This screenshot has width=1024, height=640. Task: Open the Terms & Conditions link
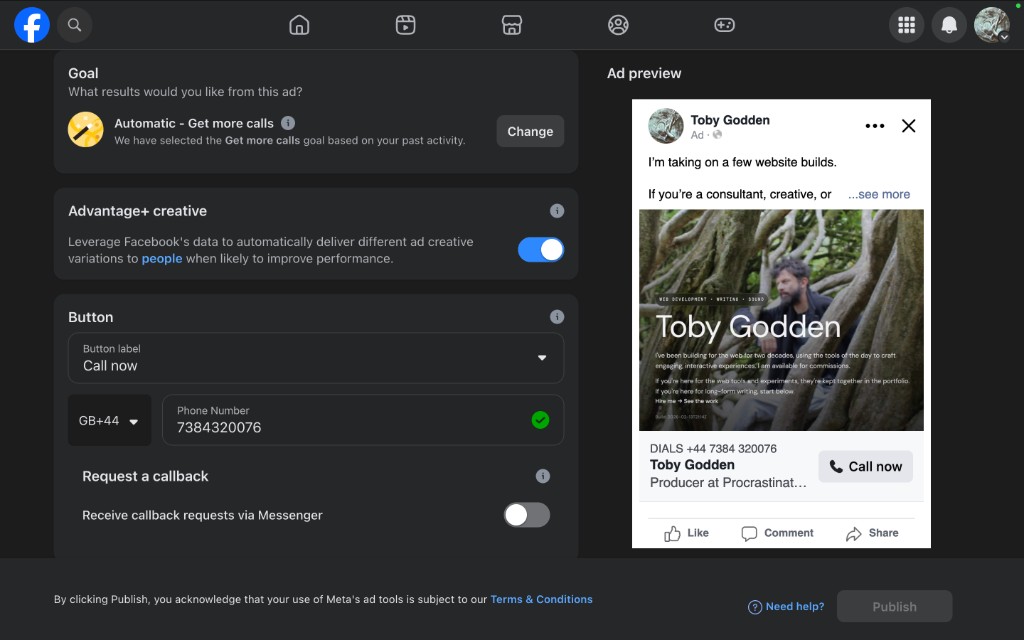541,600
